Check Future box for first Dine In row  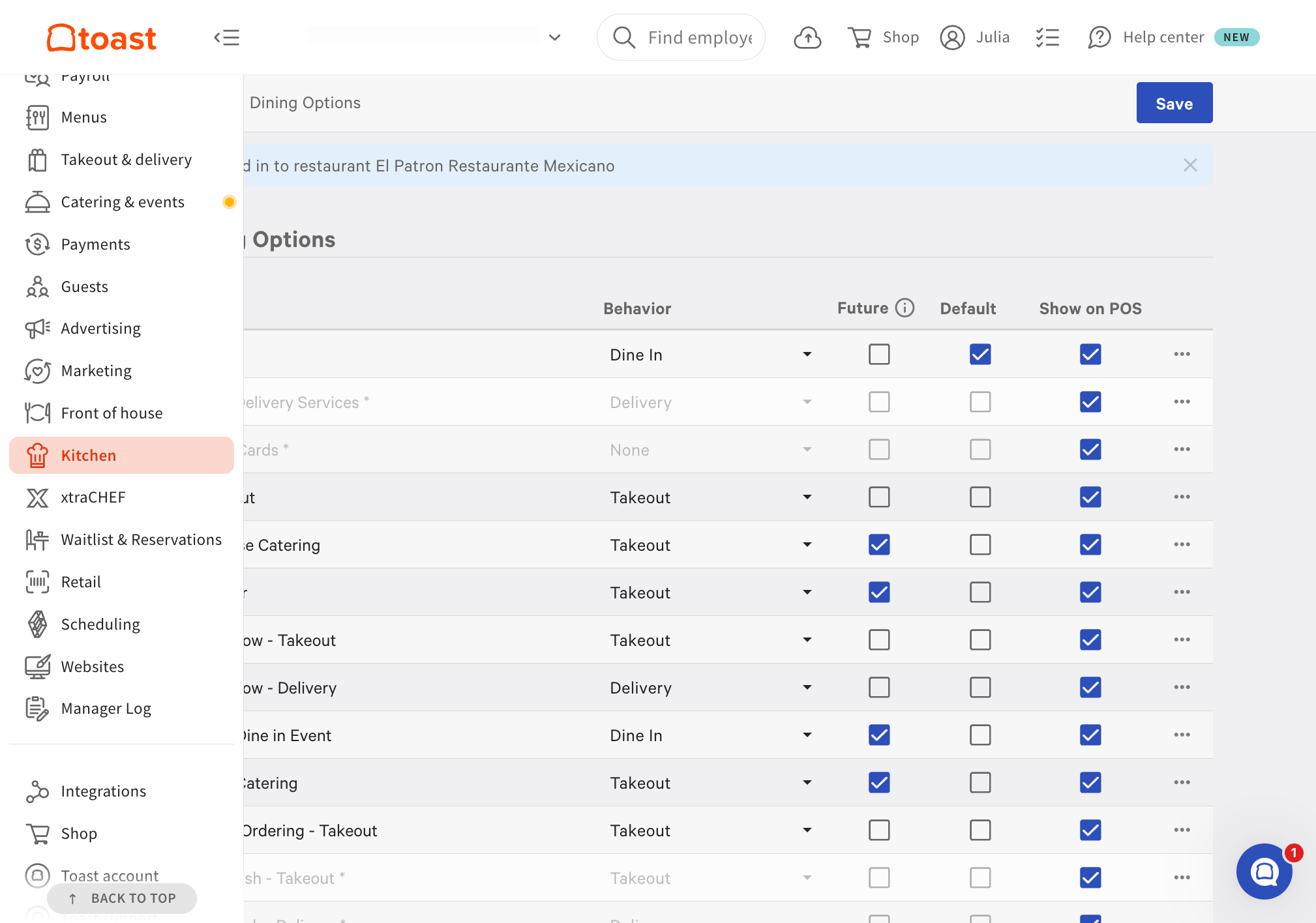pyautogui.click(x=879, y=354)
